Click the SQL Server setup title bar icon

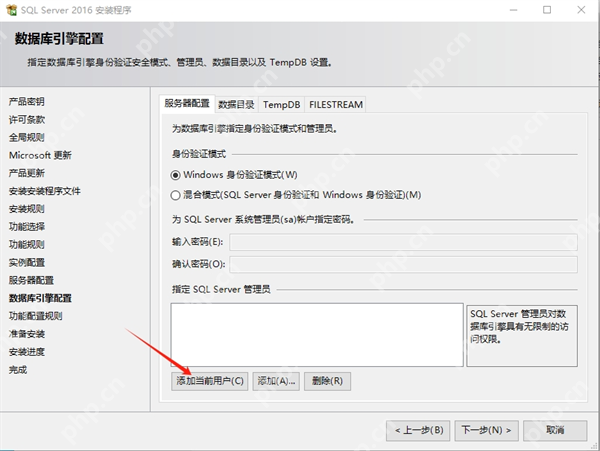click(11, 10)
